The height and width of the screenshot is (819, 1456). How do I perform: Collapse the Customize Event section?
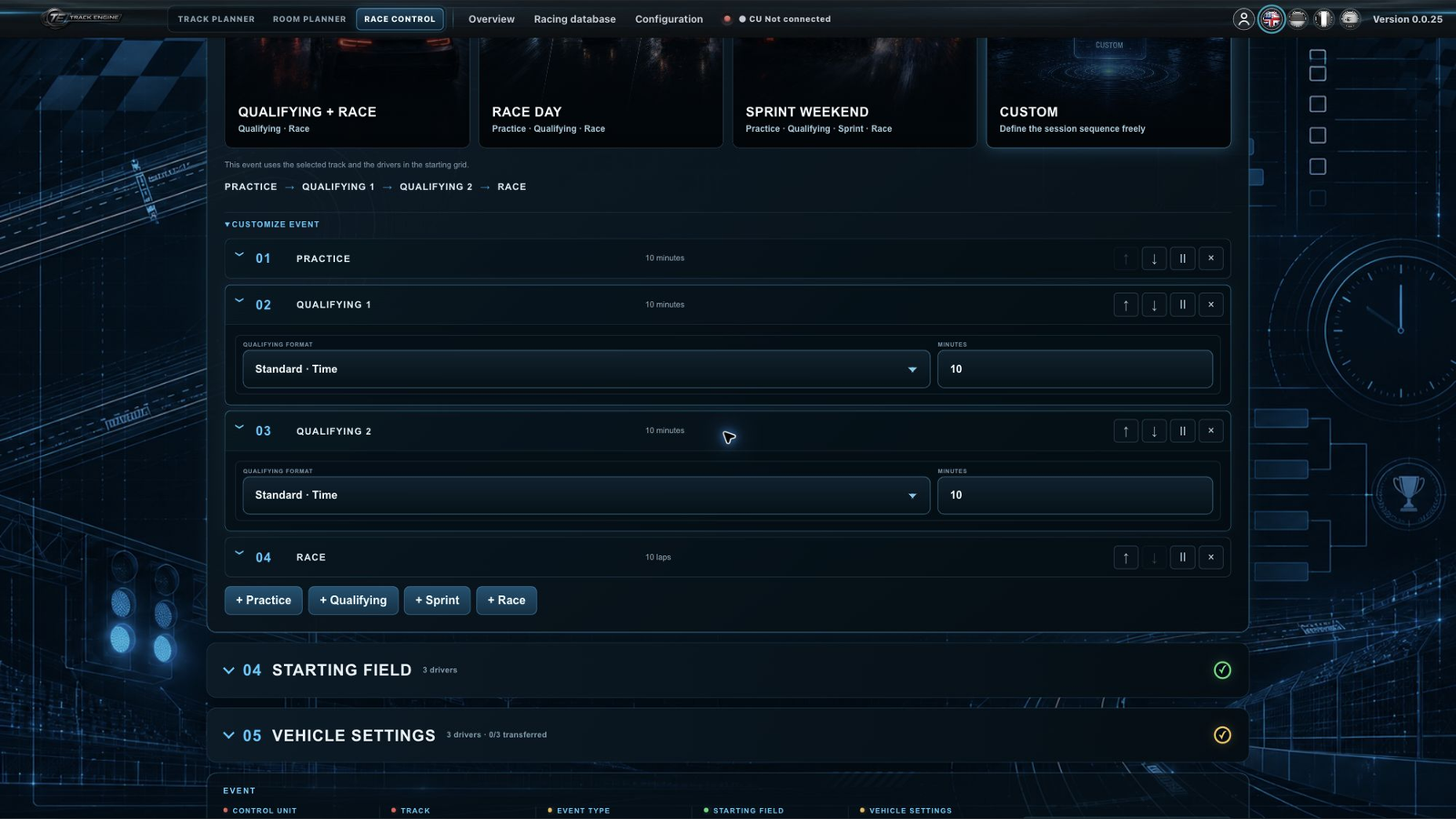(x=272, y=224)
